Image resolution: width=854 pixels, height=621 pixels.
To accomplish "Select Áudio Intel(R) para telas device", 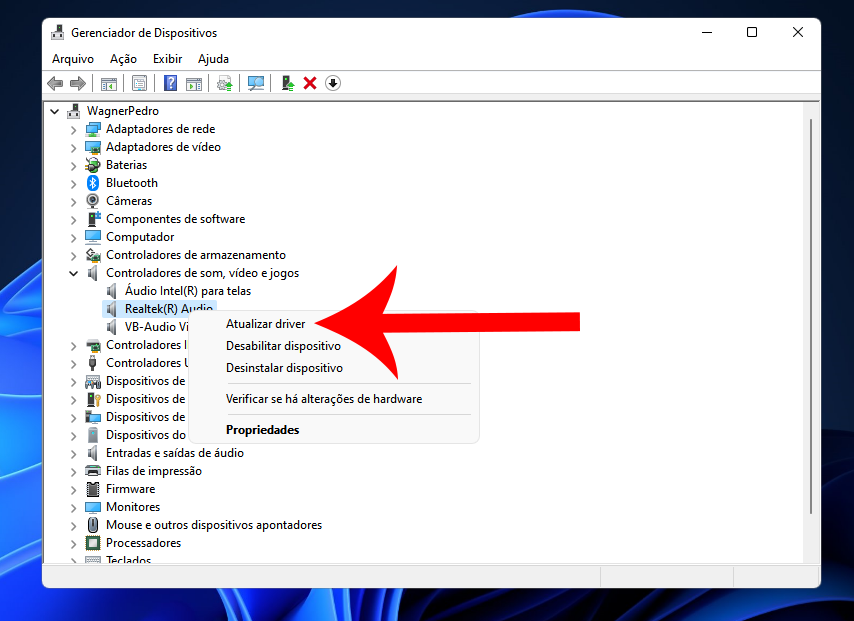I will pyautogui.click(x=187, y=291).
